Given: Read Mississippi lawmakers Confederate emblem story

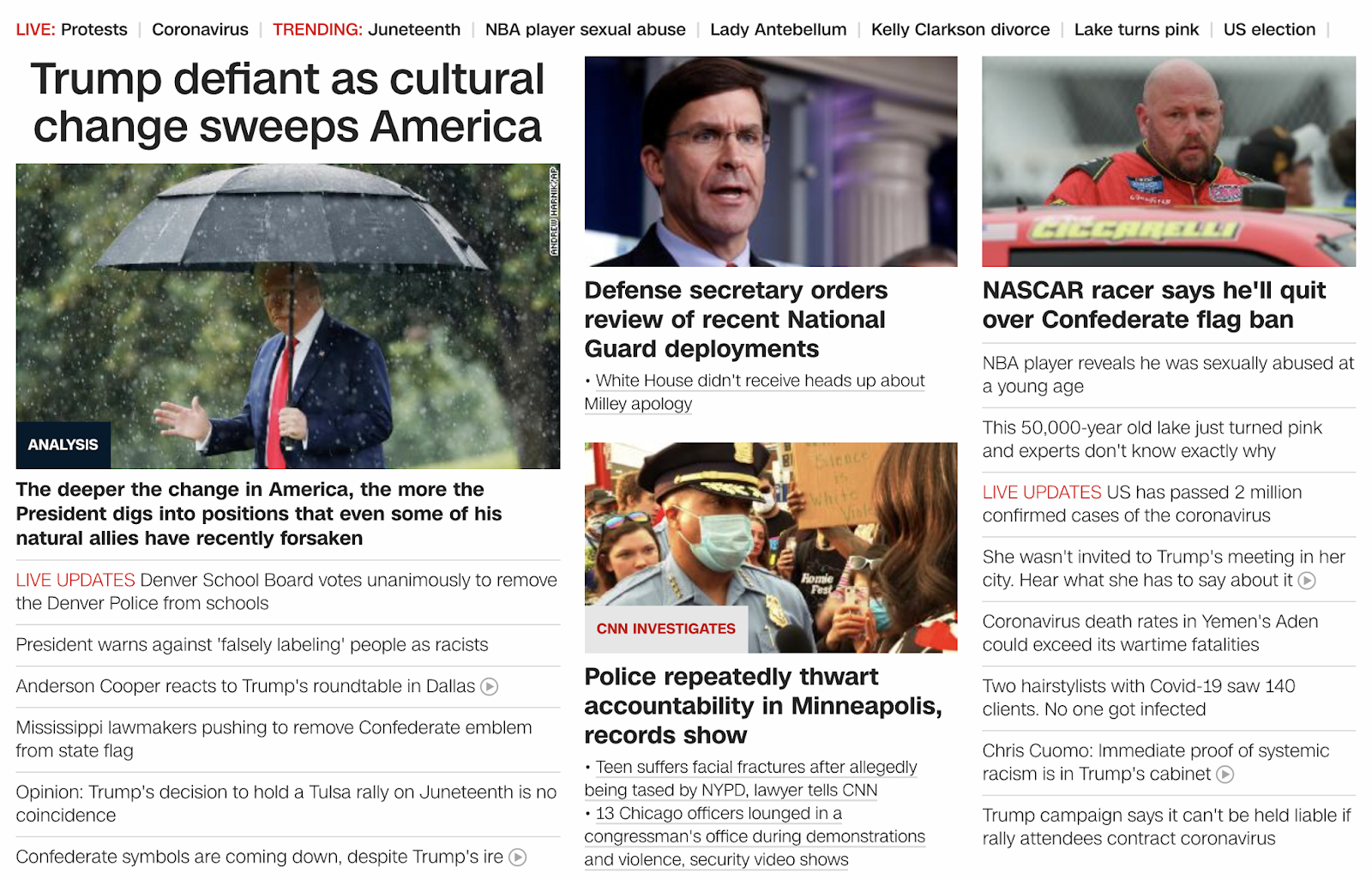Looking at the screenshot, I should (x=274, y=739).
